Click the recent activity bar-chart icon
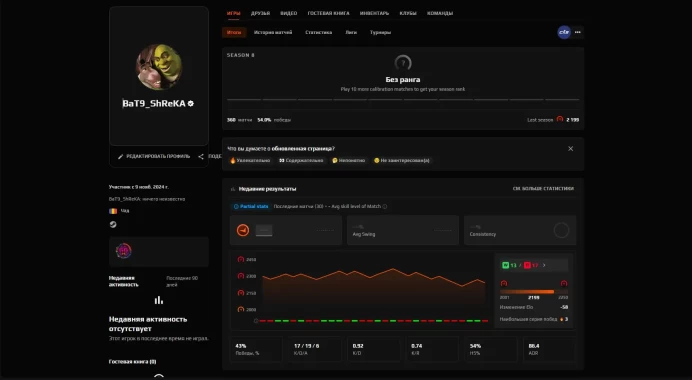692x380 pixels. click(x=159, y=301)
